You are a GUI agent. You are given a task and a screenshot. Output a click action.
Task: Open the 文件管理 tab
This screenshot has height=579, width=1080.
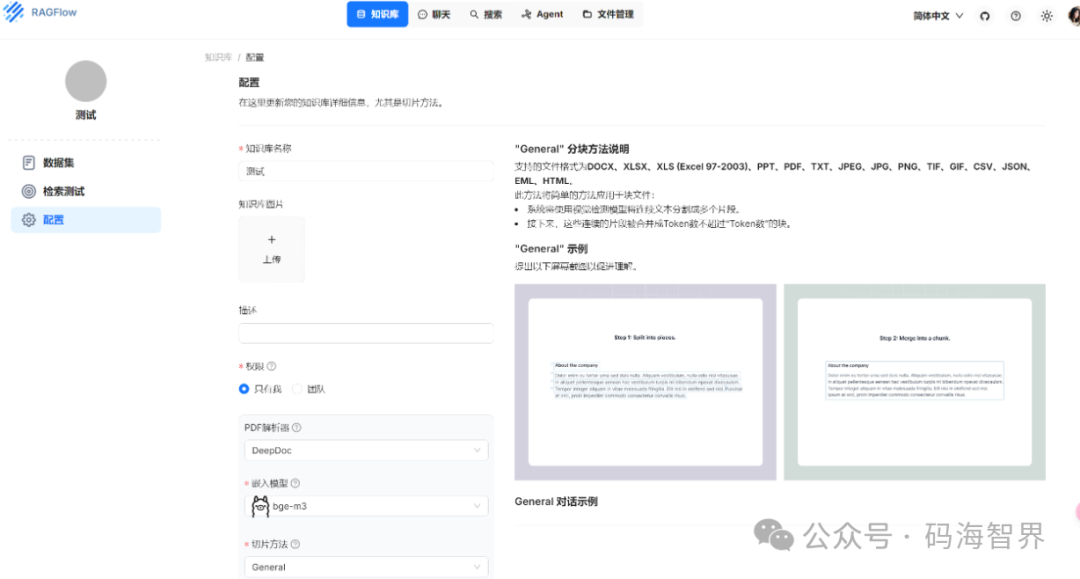(x=608, y=14)
